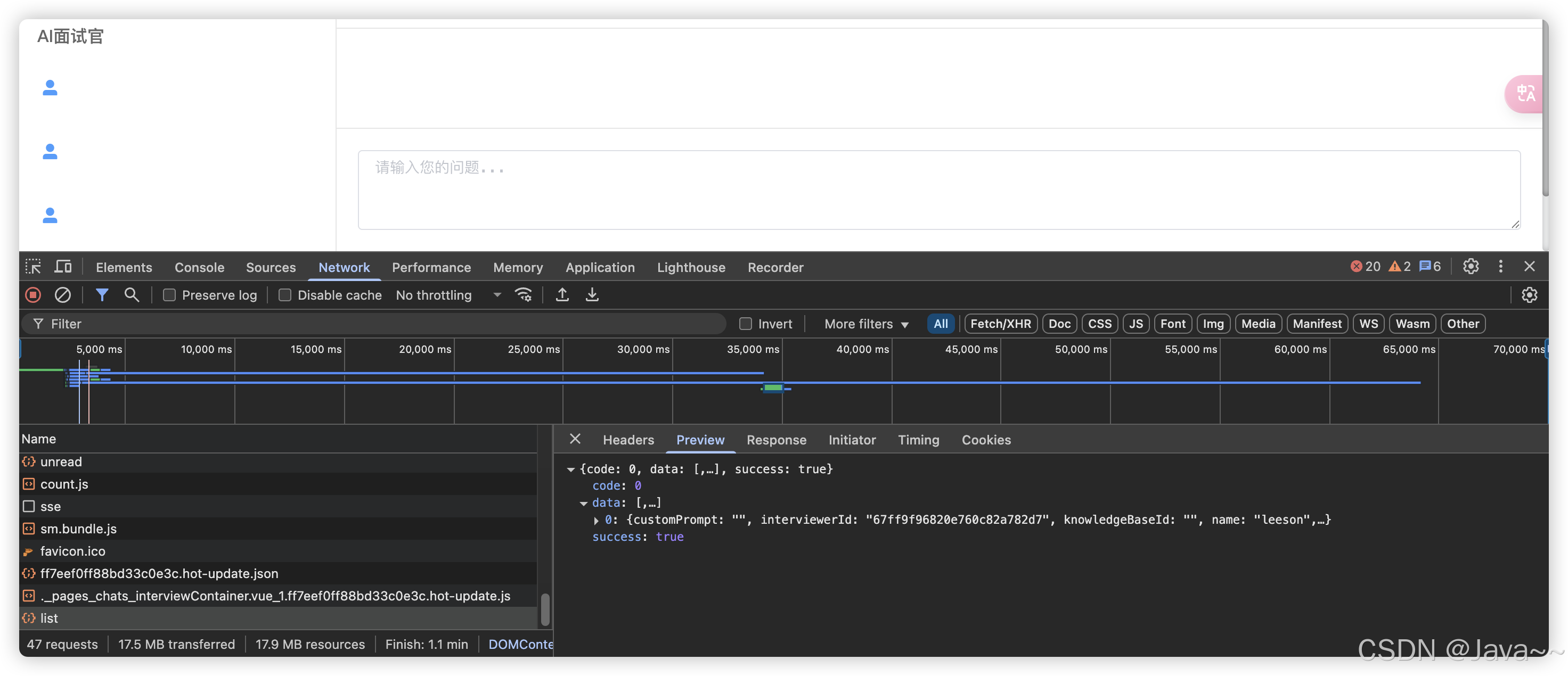Switch to the Console tab
Screen dimensions: 1568x676
(x=199, y=268)
